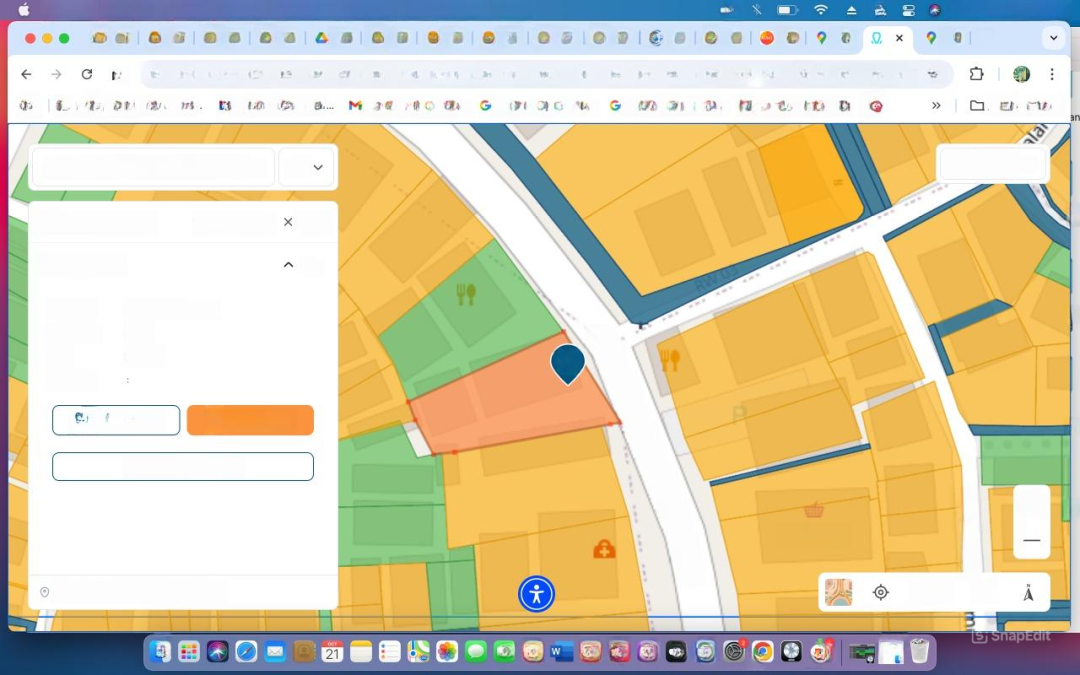Open the dropdown next to search box

pyautogui.click(x=317, y=167)
